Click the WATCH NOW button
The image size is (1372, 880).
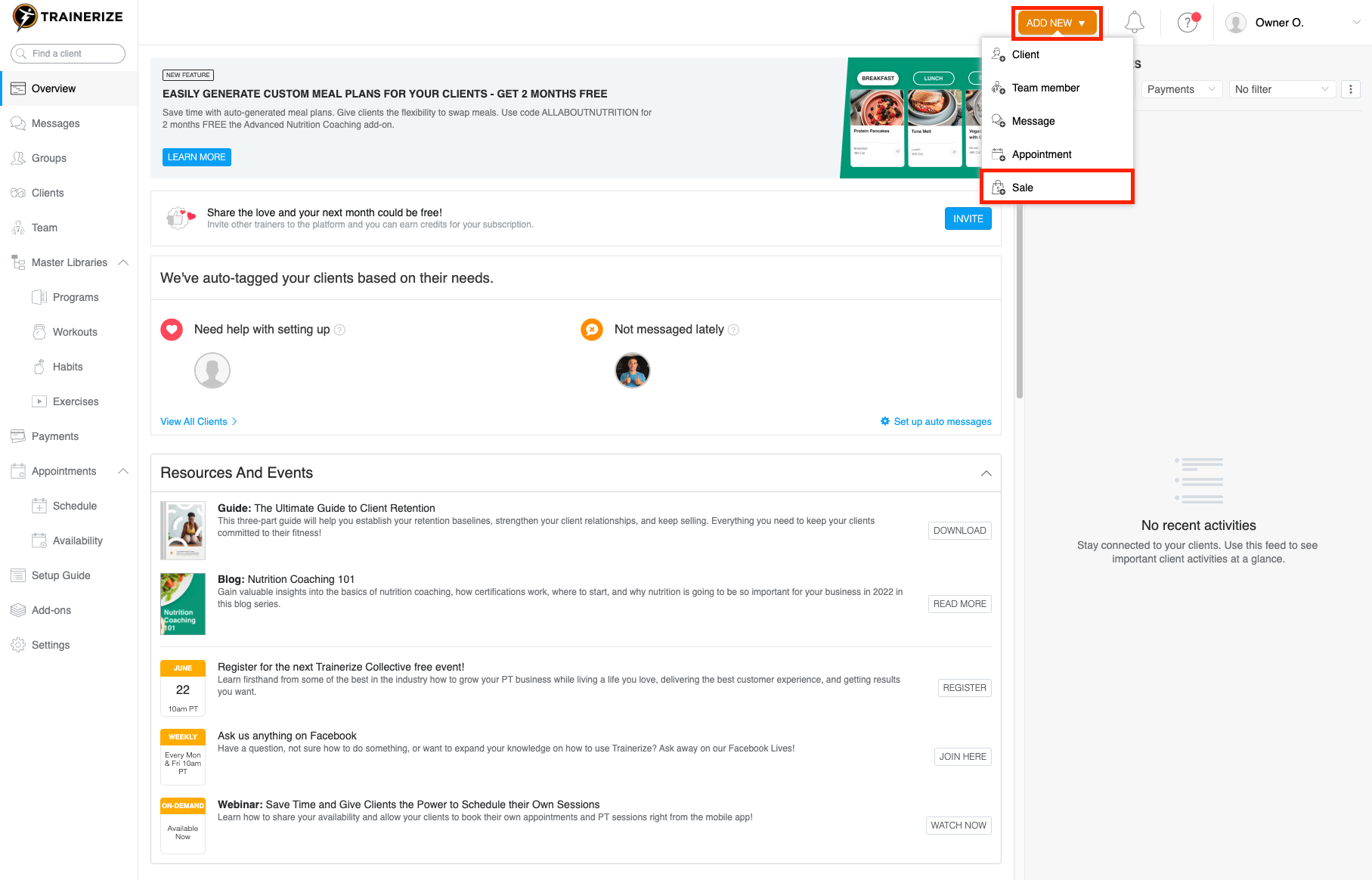pos(959,826)
